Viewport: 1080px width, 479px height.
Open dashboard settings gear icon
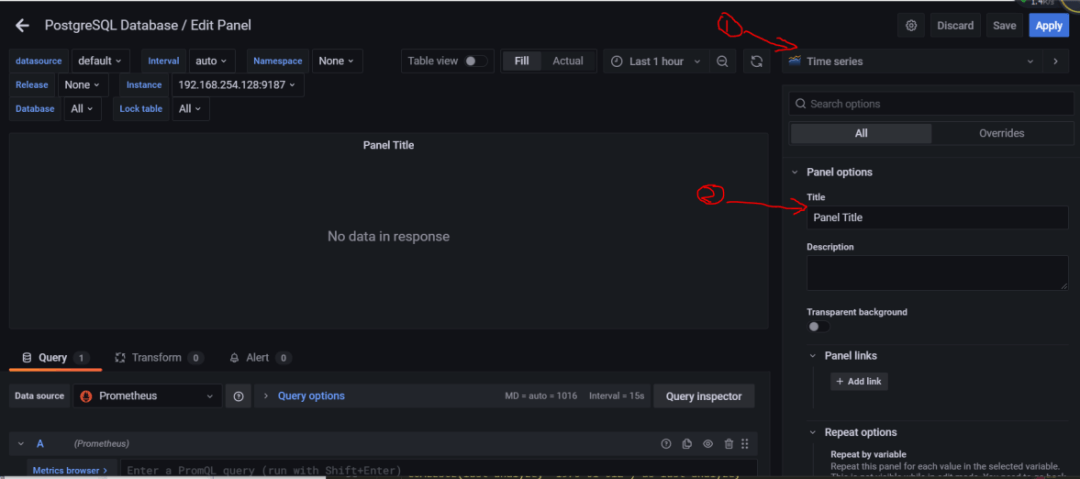pos(911,26)
